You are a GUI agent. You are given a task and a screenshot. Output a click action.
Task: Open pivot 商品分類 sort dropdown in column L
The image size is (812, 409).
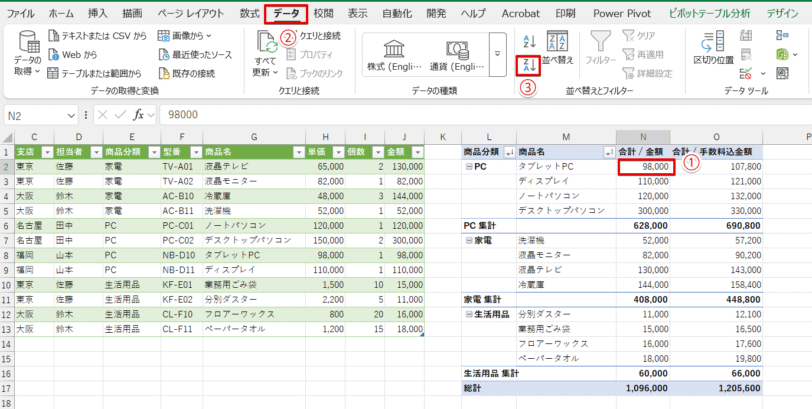(x=509, y=152)
